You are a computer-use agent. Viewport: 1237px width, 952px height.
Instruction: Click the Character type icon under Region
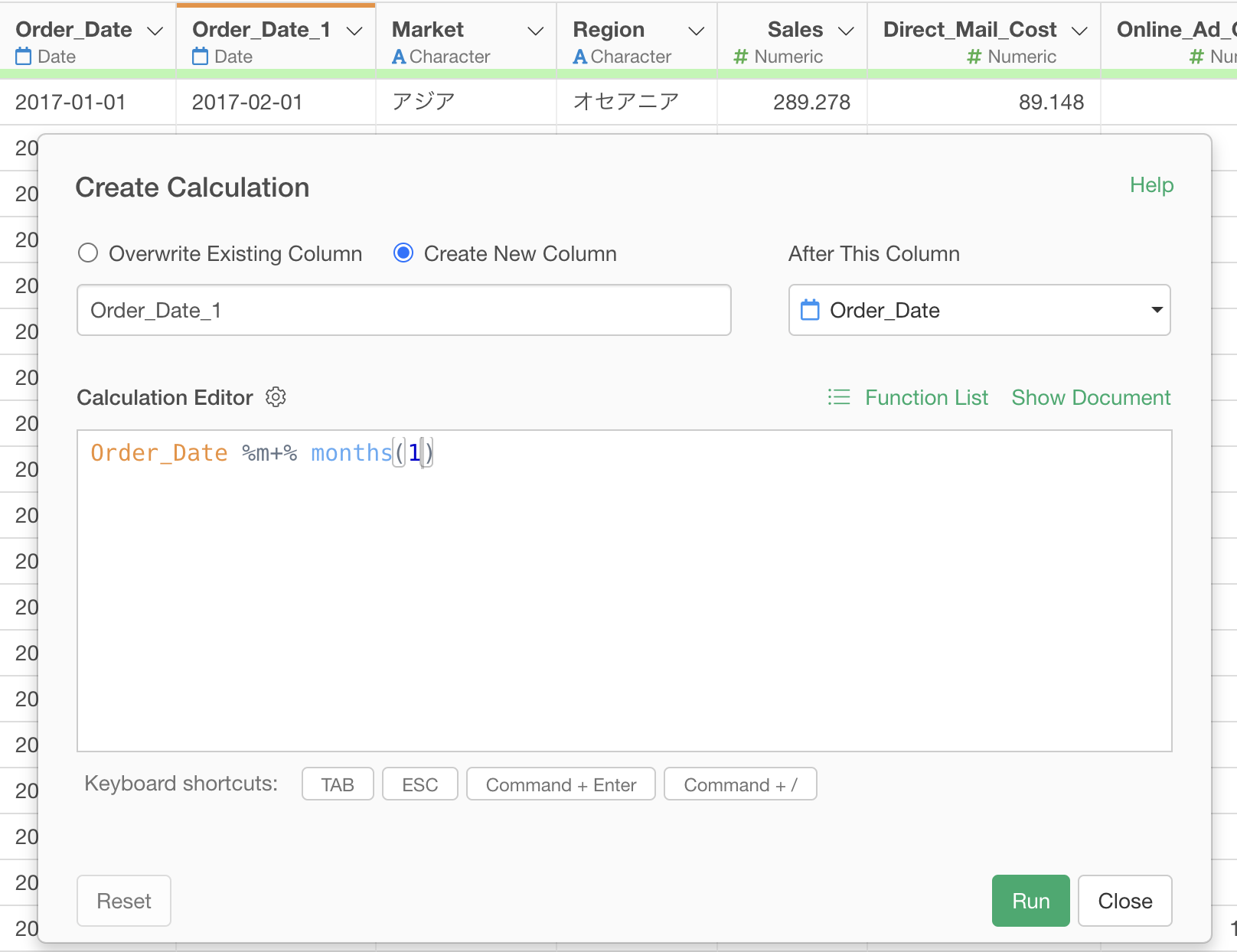[x=580, y=57]
